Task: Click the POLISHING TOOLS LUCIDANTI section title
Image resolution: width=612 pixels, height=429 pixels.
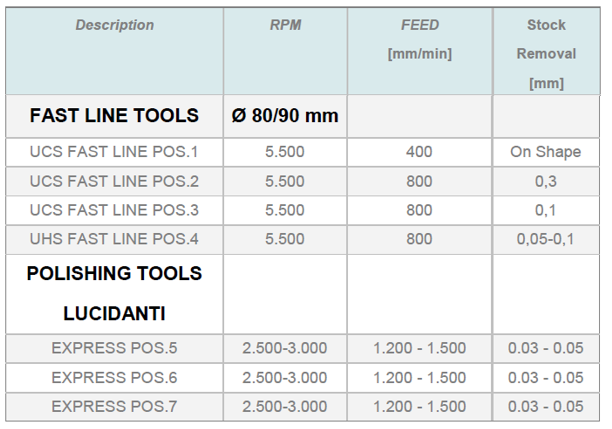Action: (x=114, y=294)
